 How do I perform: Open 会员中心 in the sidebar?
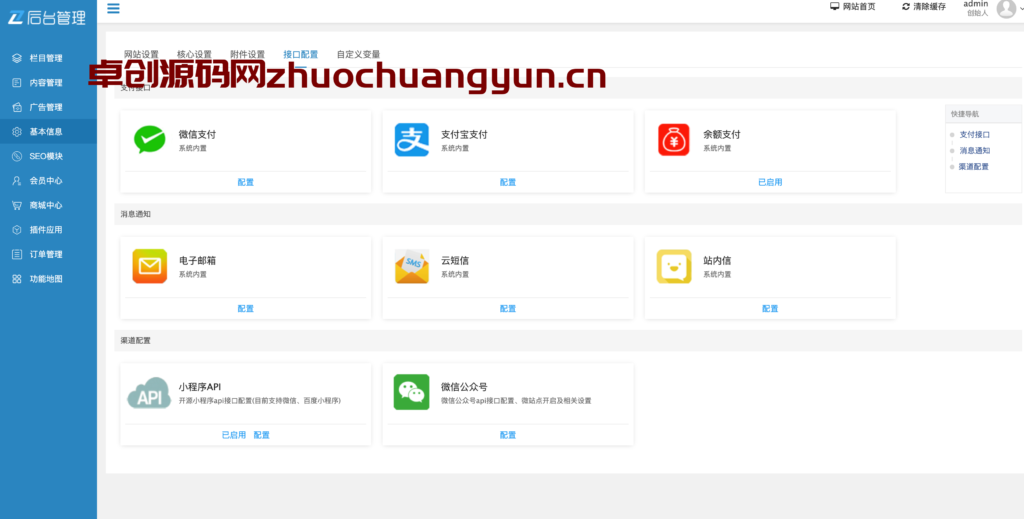tap(48, 181)
